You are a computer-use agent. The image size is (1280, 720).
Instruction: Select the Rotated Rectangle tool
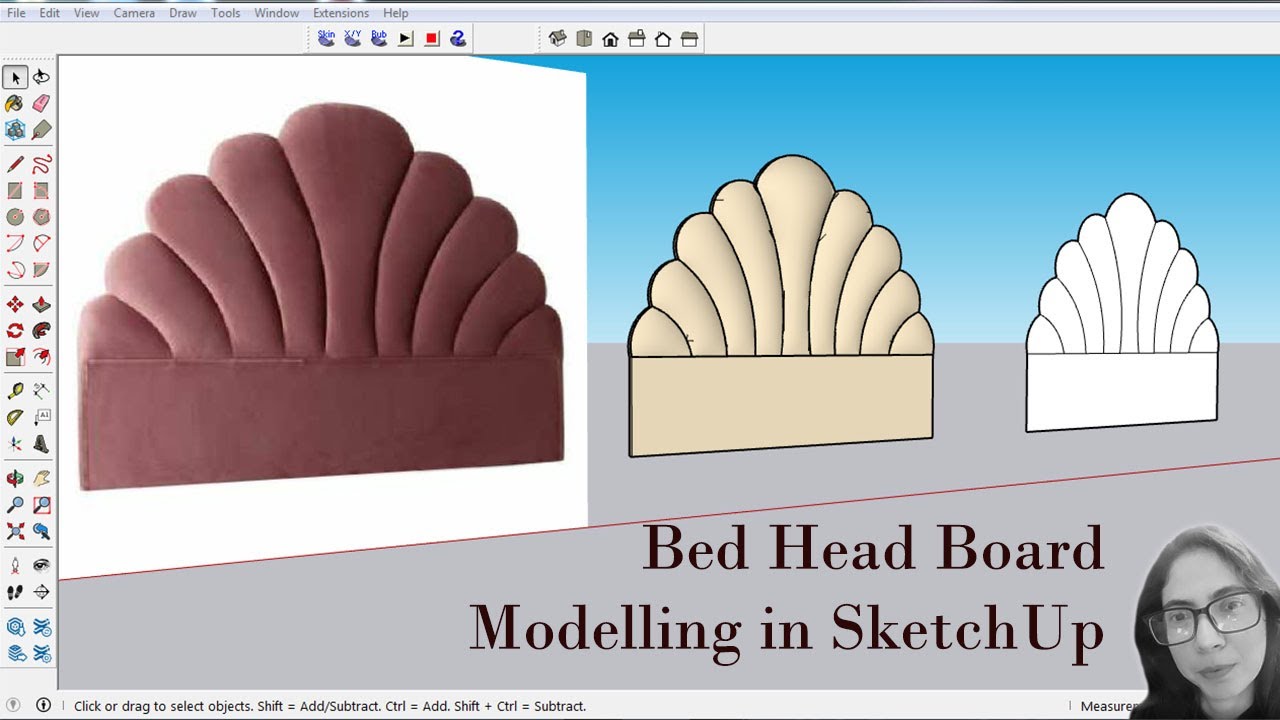(41, 190)
